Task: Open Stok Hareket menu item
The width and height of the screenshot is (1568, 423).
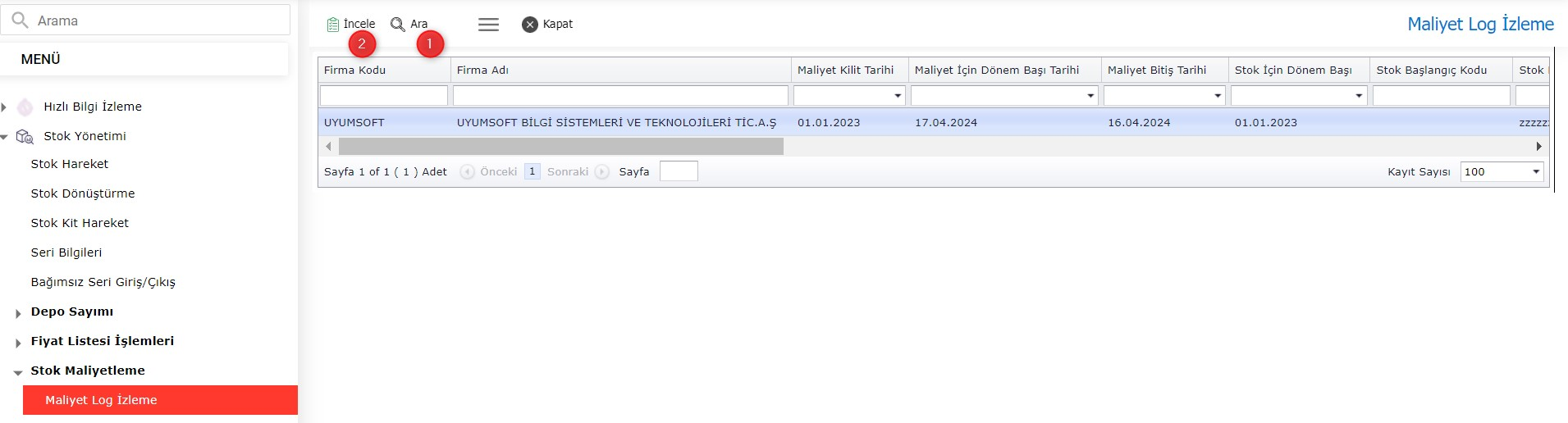Action: click(70, 164)
